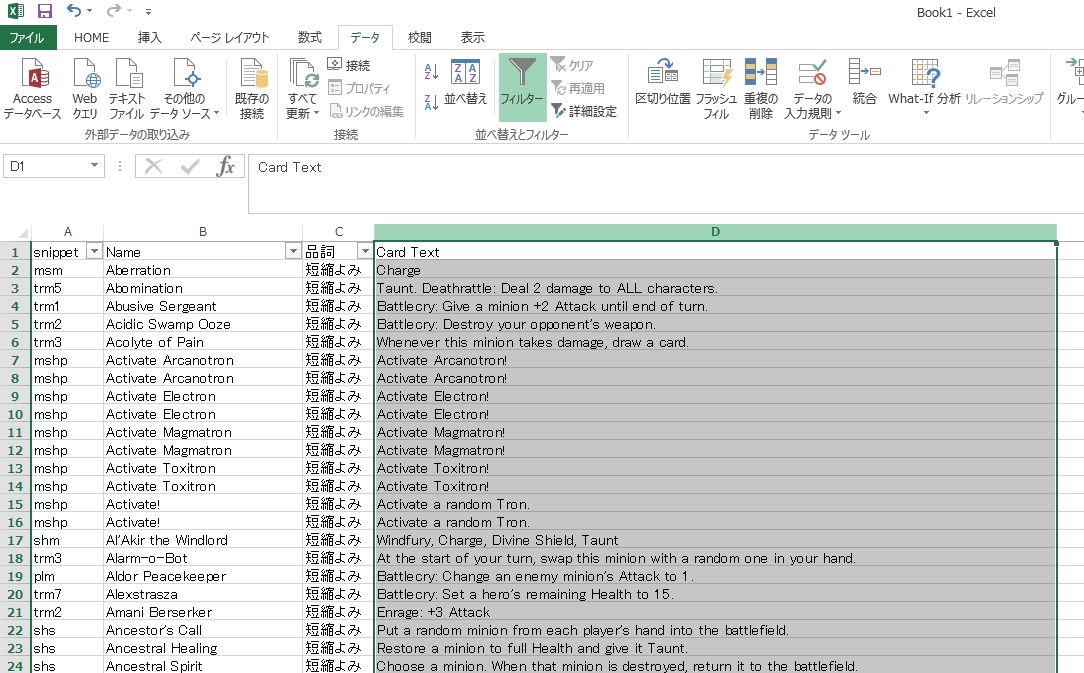Click 再適用 reapply filter
The height and width of the screenshot is (673, 1084).
(578, 88)
